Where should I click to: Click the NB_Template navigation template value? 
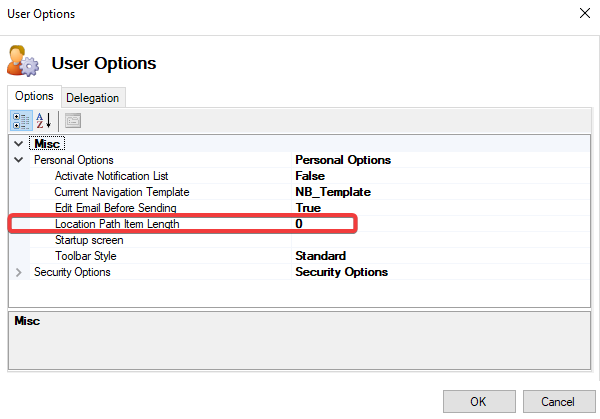333,192
